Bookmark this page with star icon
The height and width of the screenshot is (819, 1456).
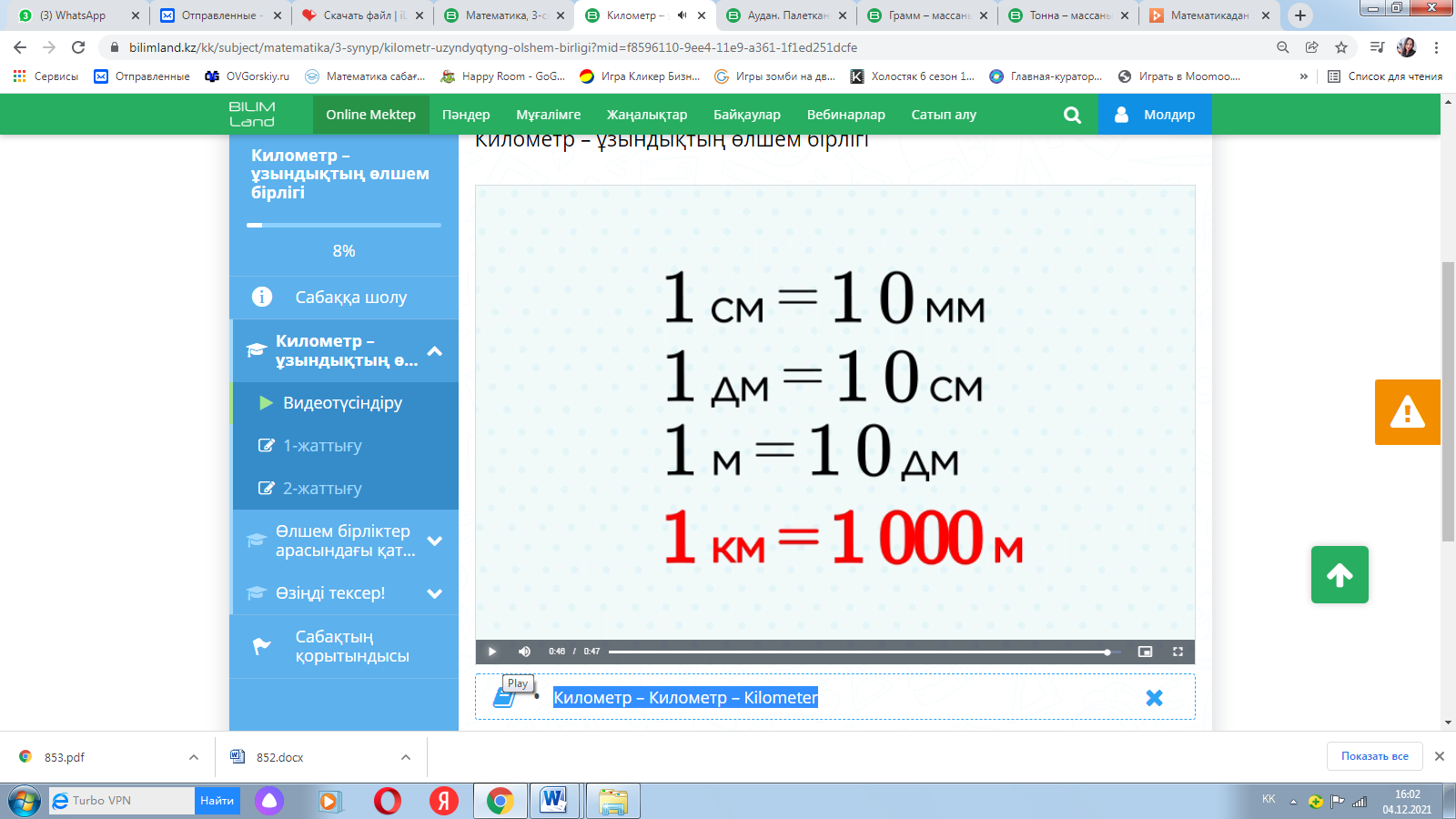[1341, 47]
